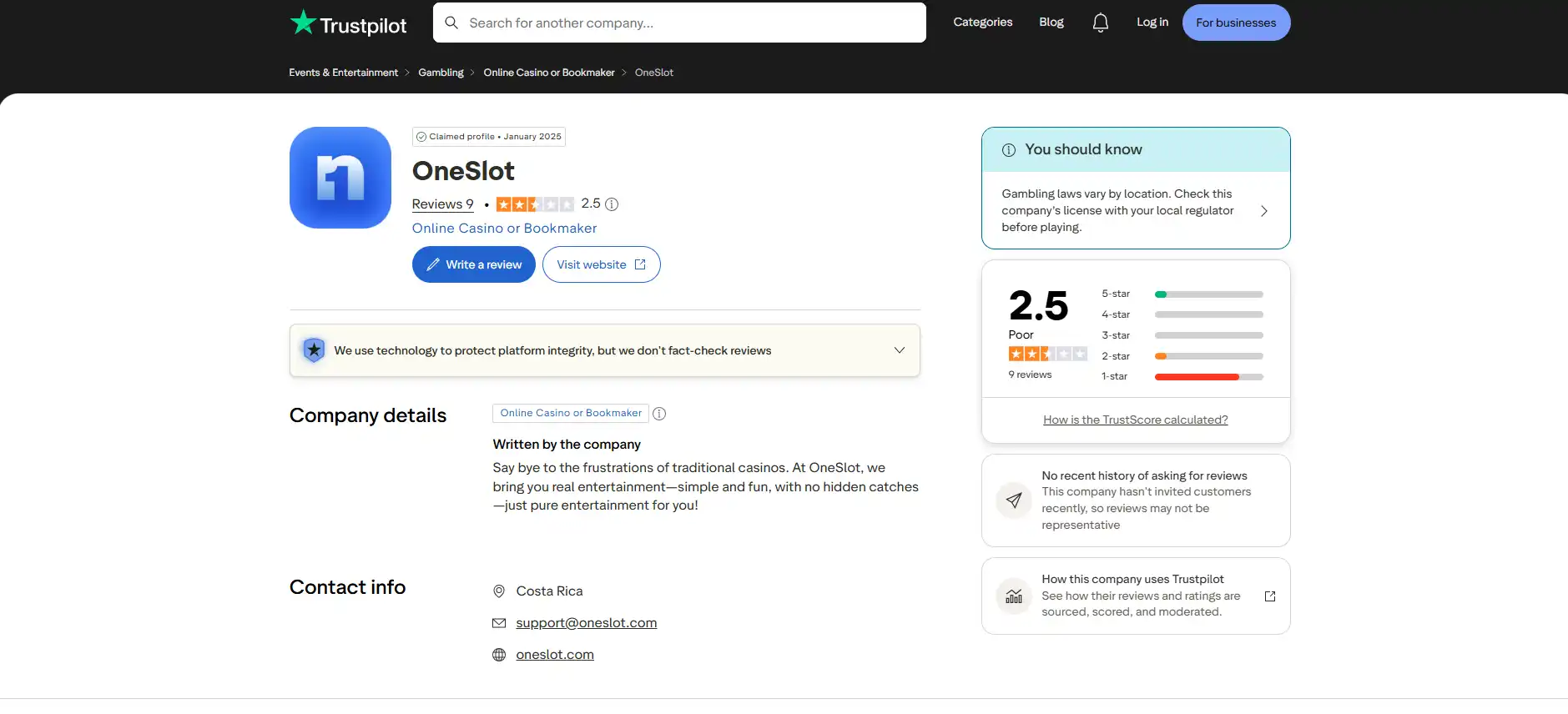This screenshot has width=1568, height=714.
Task: Filter reviews by the 3-star row
Action: tap(1182, 335)
